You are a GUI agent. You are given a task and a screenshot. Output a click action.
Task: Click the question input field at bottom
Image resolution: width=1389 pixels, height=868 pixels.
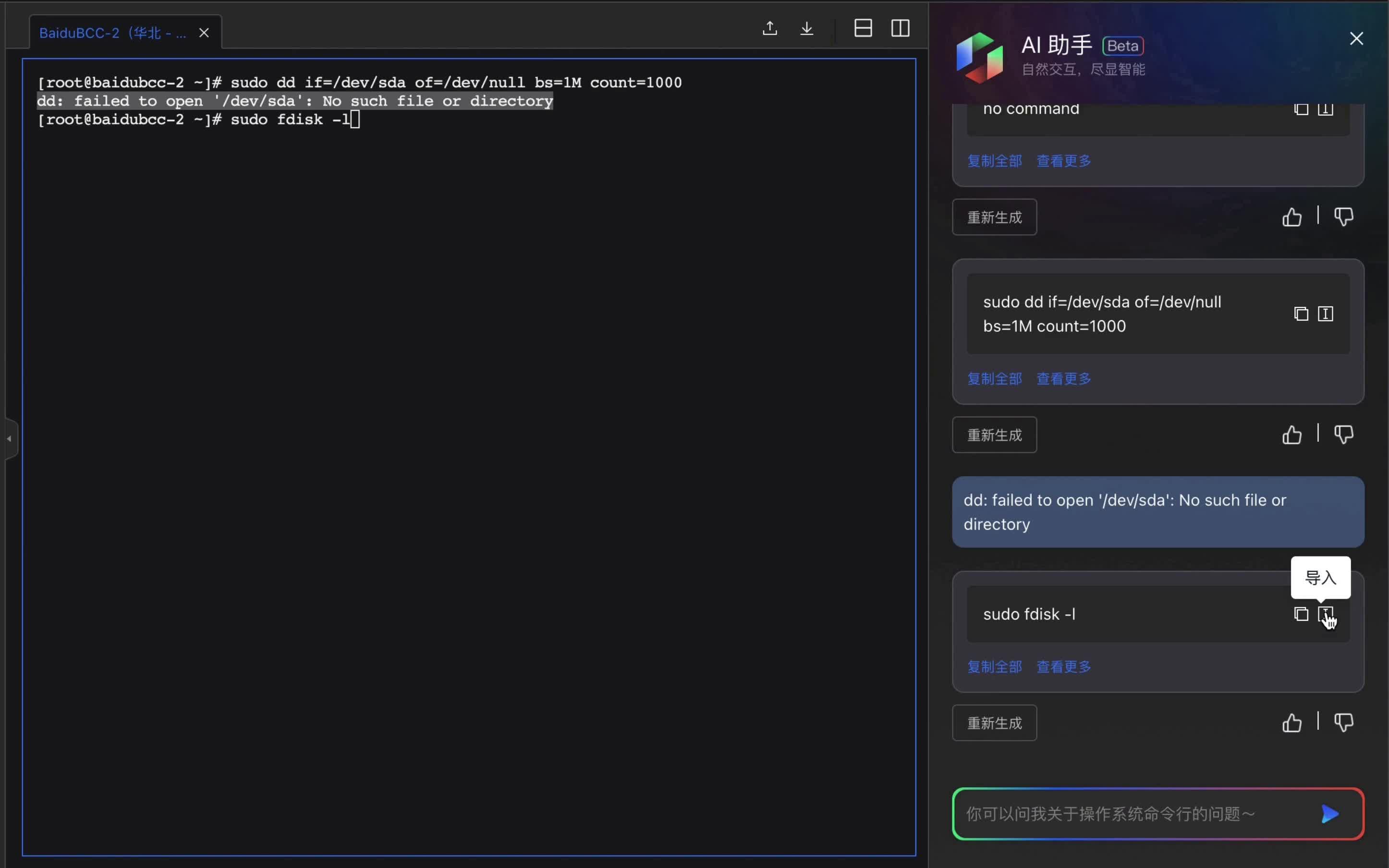point(1120,813)
